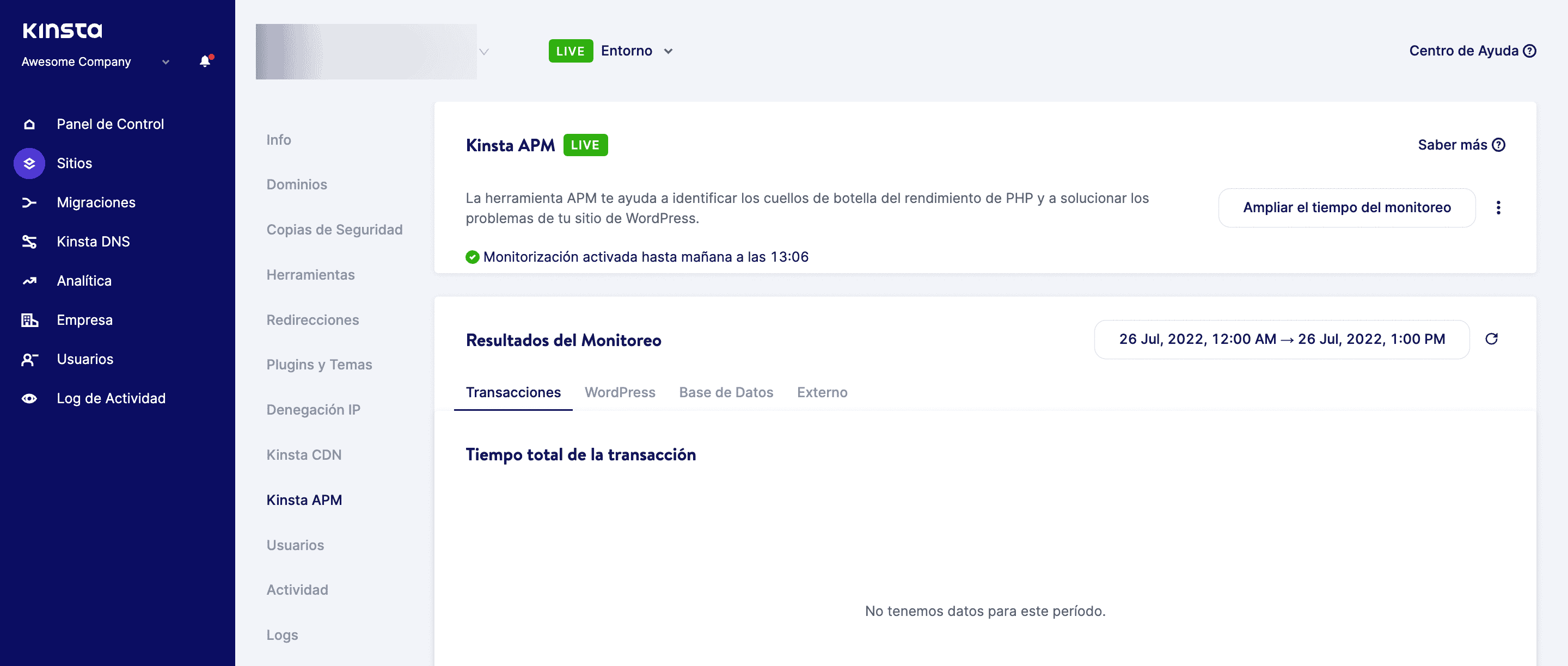1568x666 pixels.
Task: Open the APM three-dot options menu
Action: (1498, 207)
